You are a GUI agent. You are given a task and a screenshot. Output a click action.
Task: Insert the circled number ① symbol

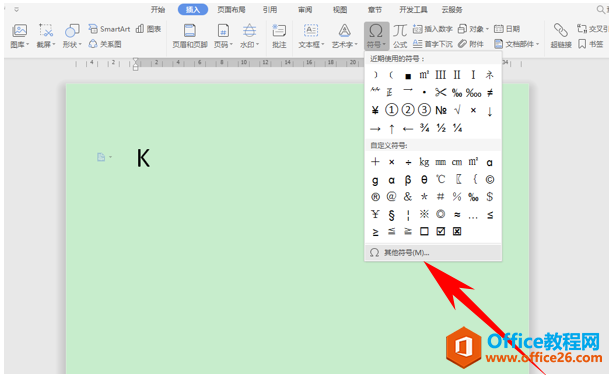[x=392, y=110]
